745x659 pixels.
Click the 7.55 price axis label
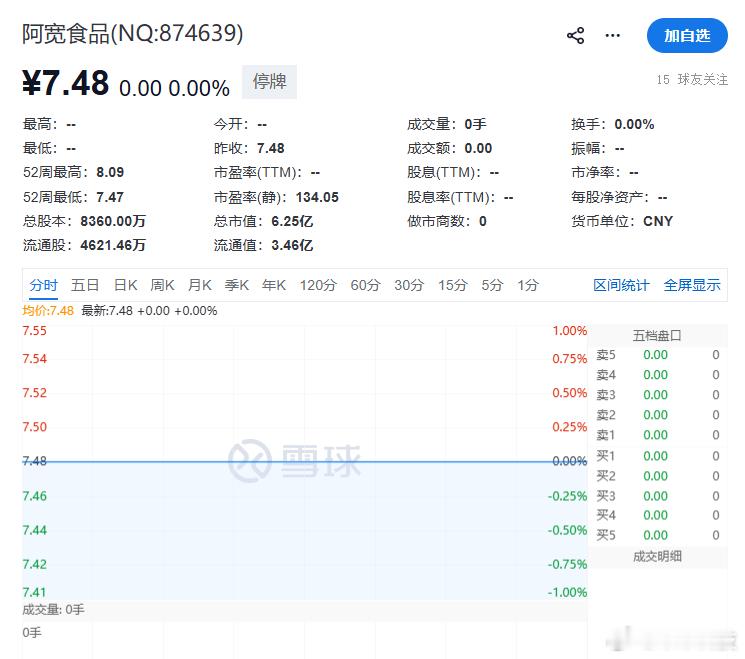click(x=35, y=331)
